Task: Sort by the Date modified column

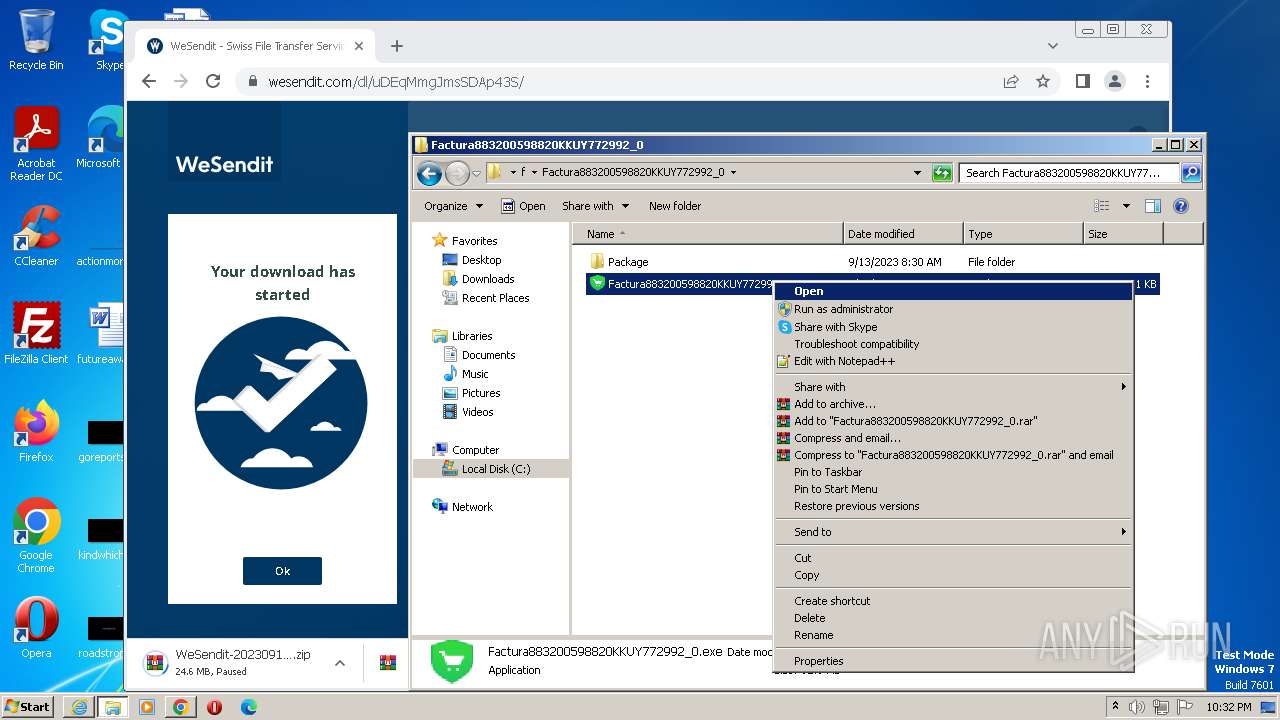Action: (903, 234)
